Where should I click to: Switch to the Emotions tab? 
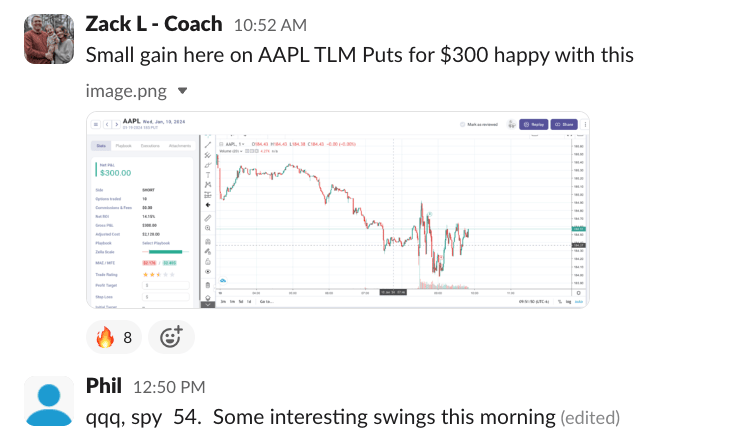click(150, 145)
